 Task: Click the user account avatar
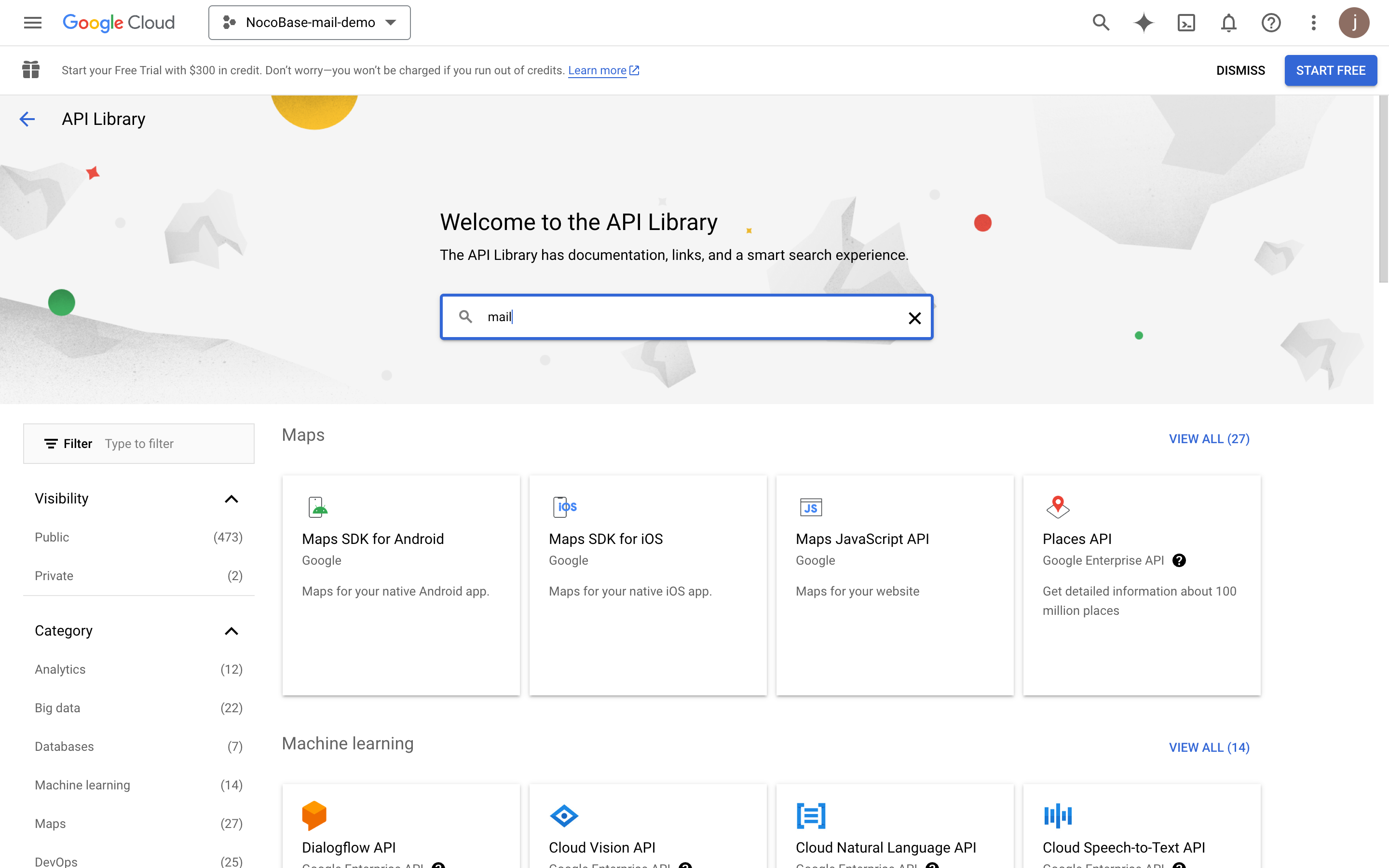(1354, 22)
